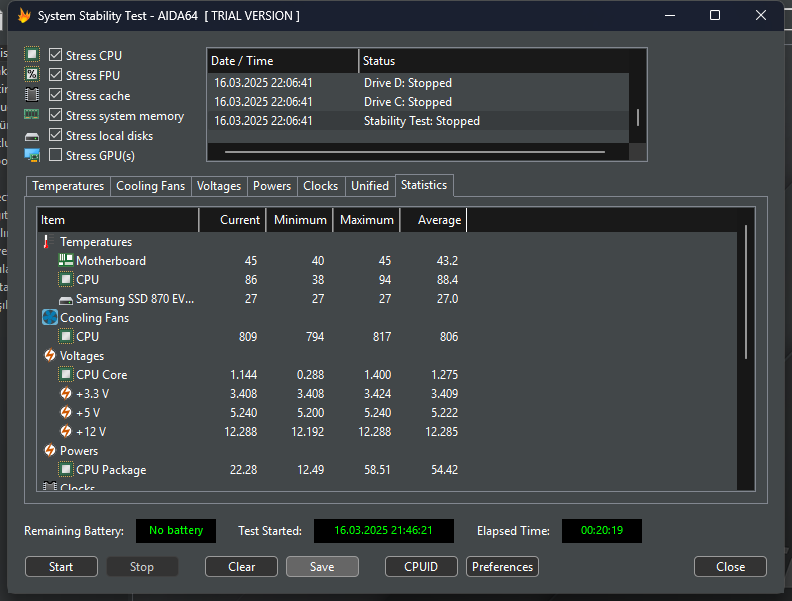The image size is (792, 601).
Task: Maximize the AIDA64 window
Action: pyautogui.click(x=715, y=15)
